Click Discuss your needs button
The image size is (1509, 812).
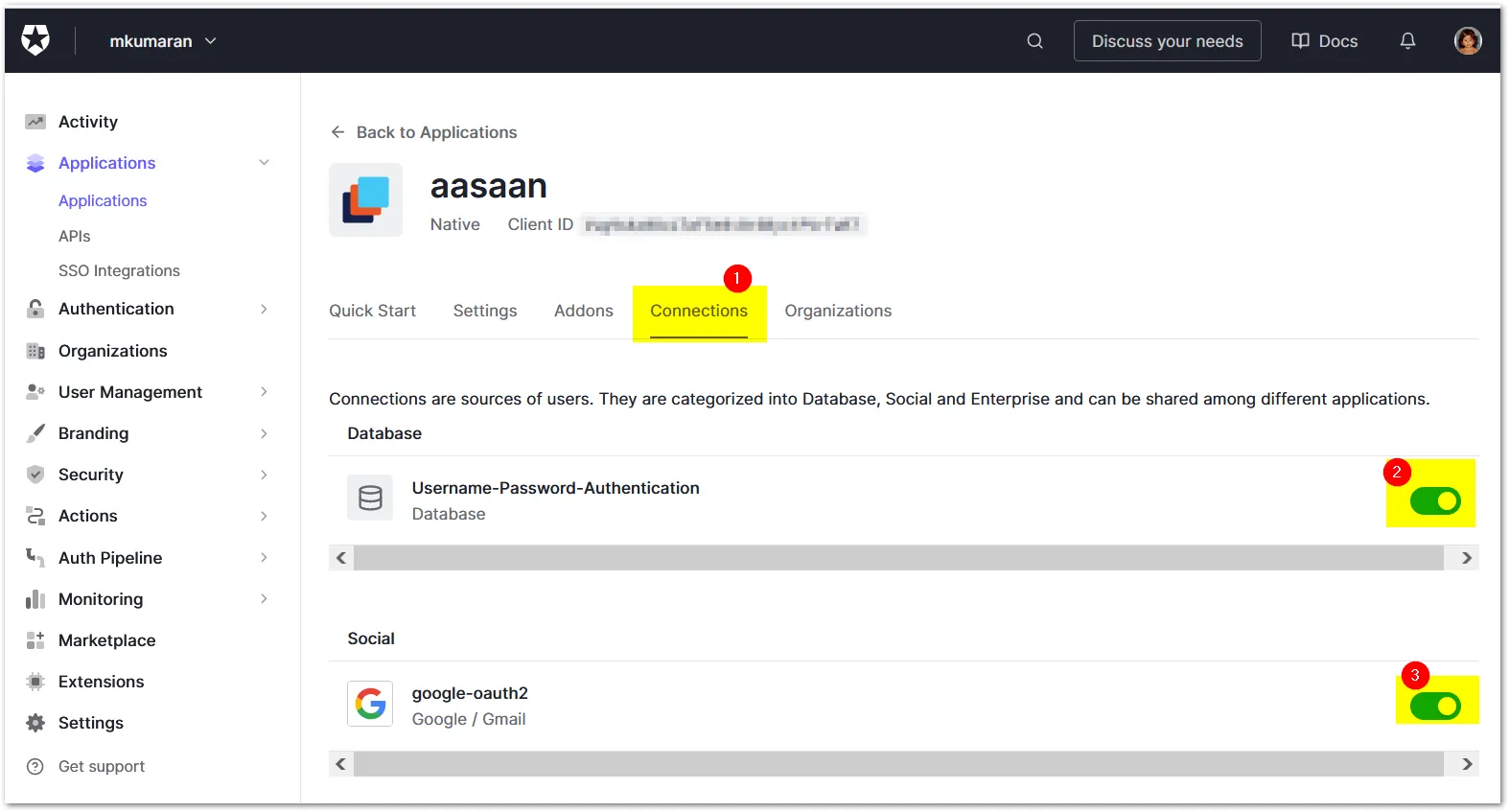pyautogui.click(x=1167, y=41)
